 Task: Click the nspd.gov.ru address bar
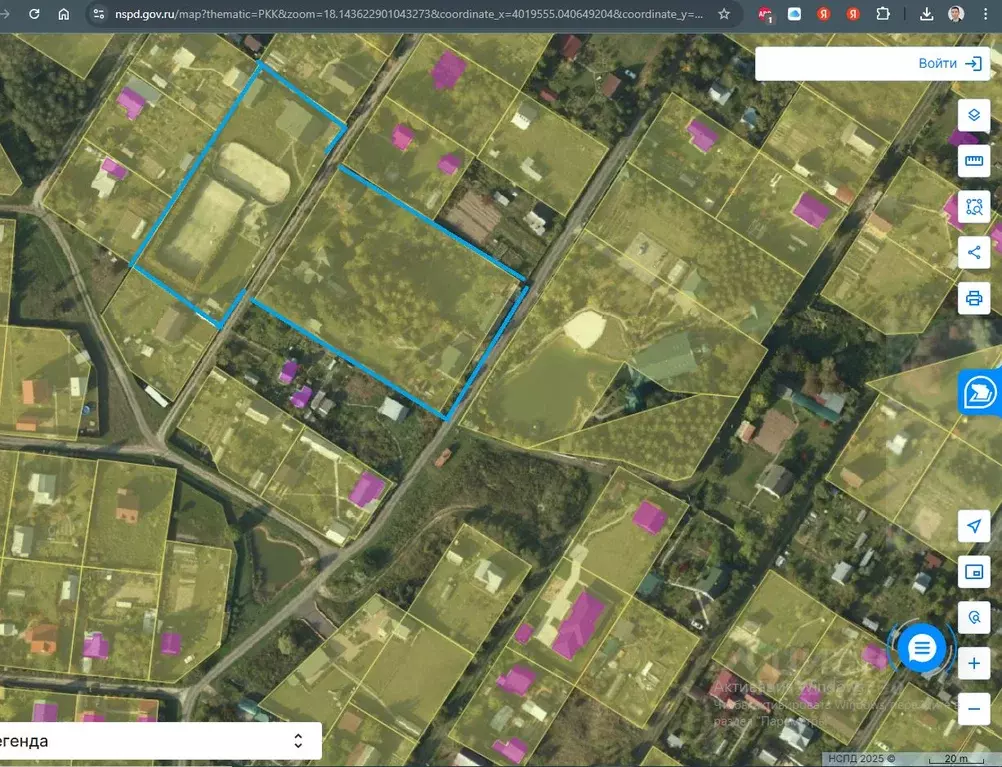(400, 14)
